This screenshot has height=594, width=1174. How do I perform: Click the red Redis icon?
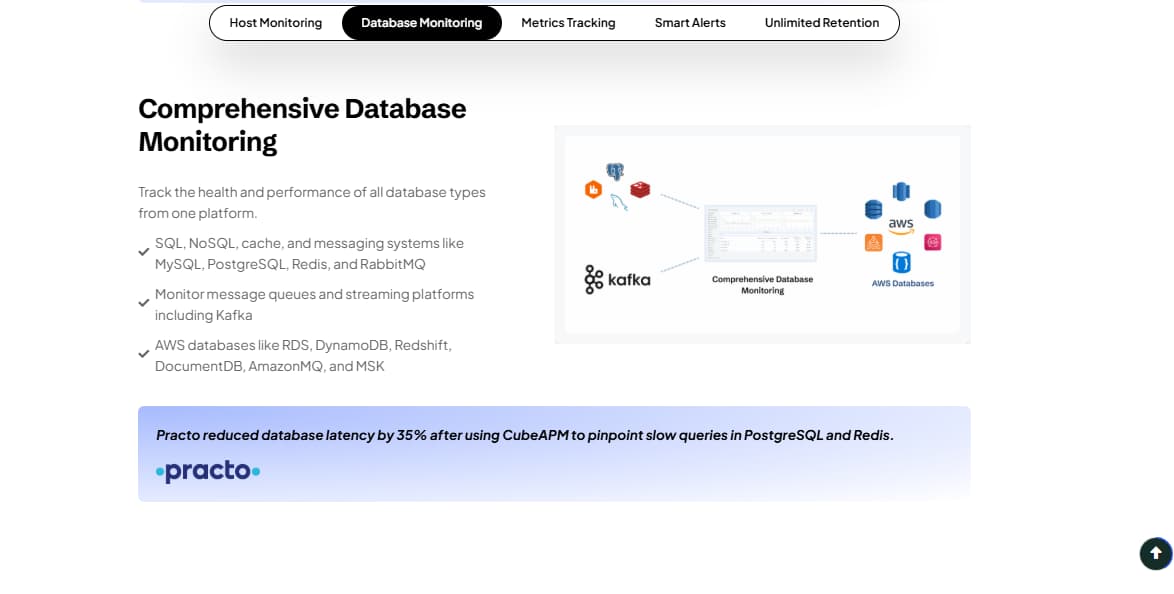640,190
